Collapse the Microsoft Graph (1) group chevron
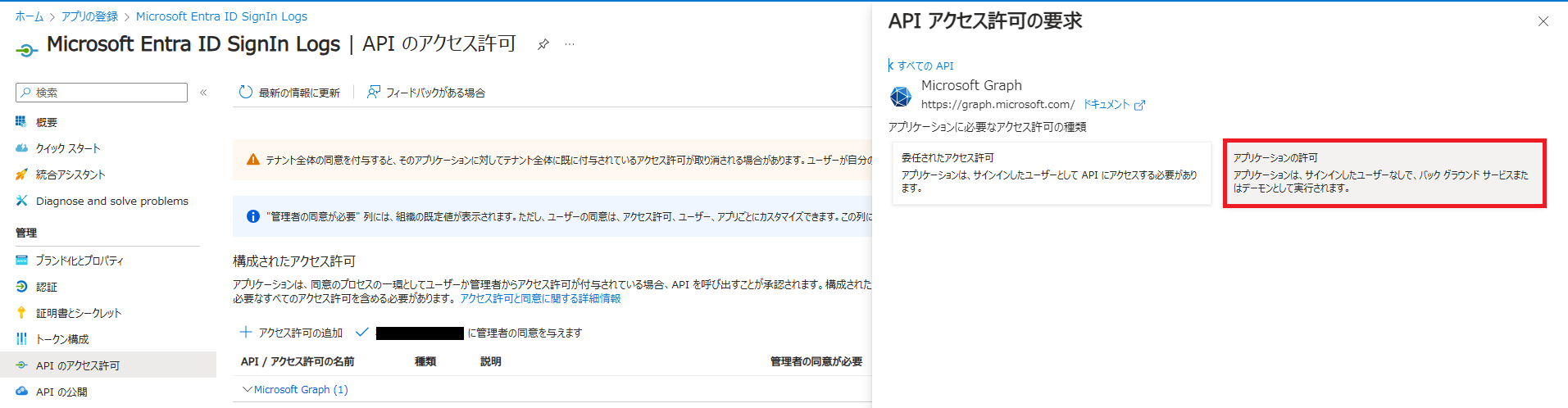 pyautogui.click(x=247, y=389)
